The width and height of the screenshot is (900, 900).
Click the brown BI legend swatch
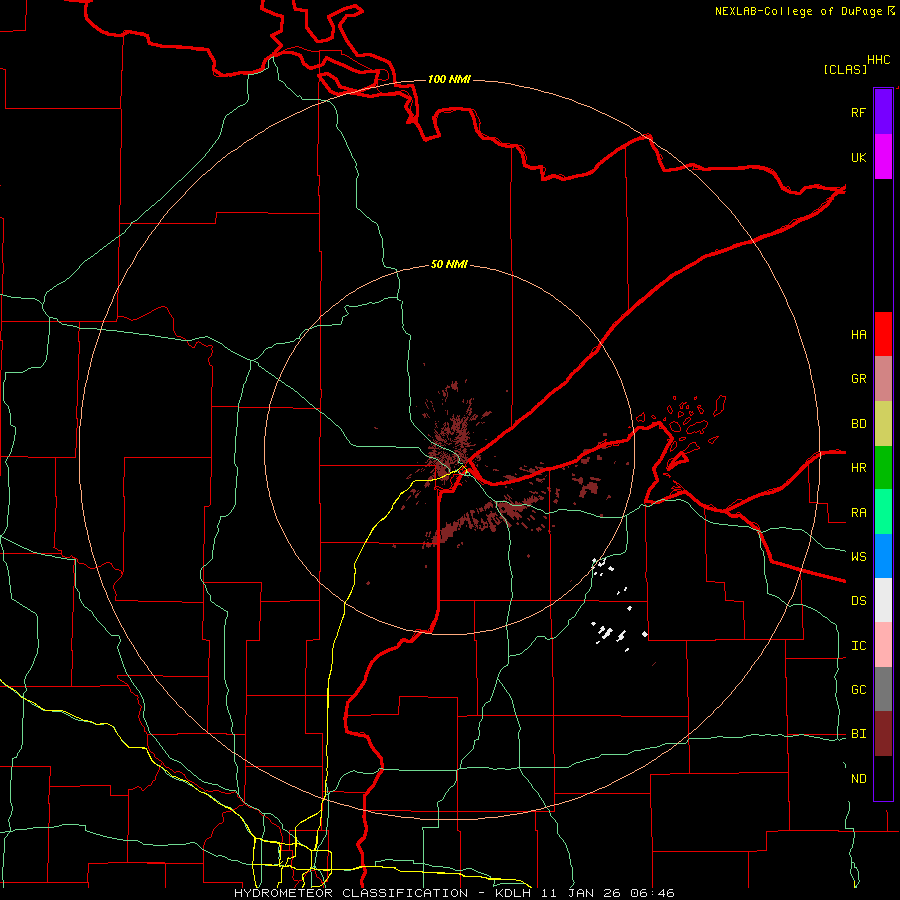[x=883, y=734]
